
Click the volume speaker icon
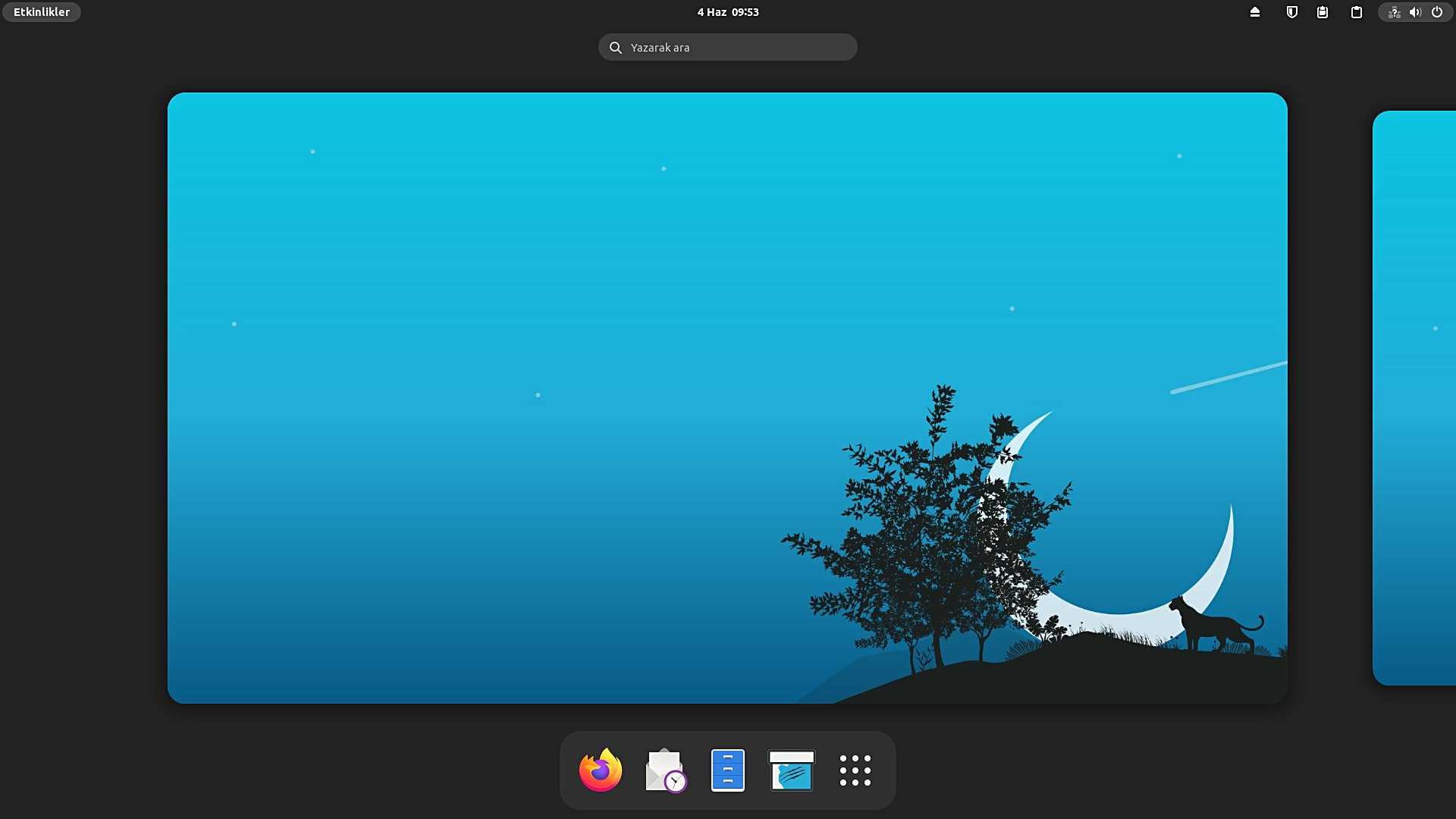tap(1415, 12)
